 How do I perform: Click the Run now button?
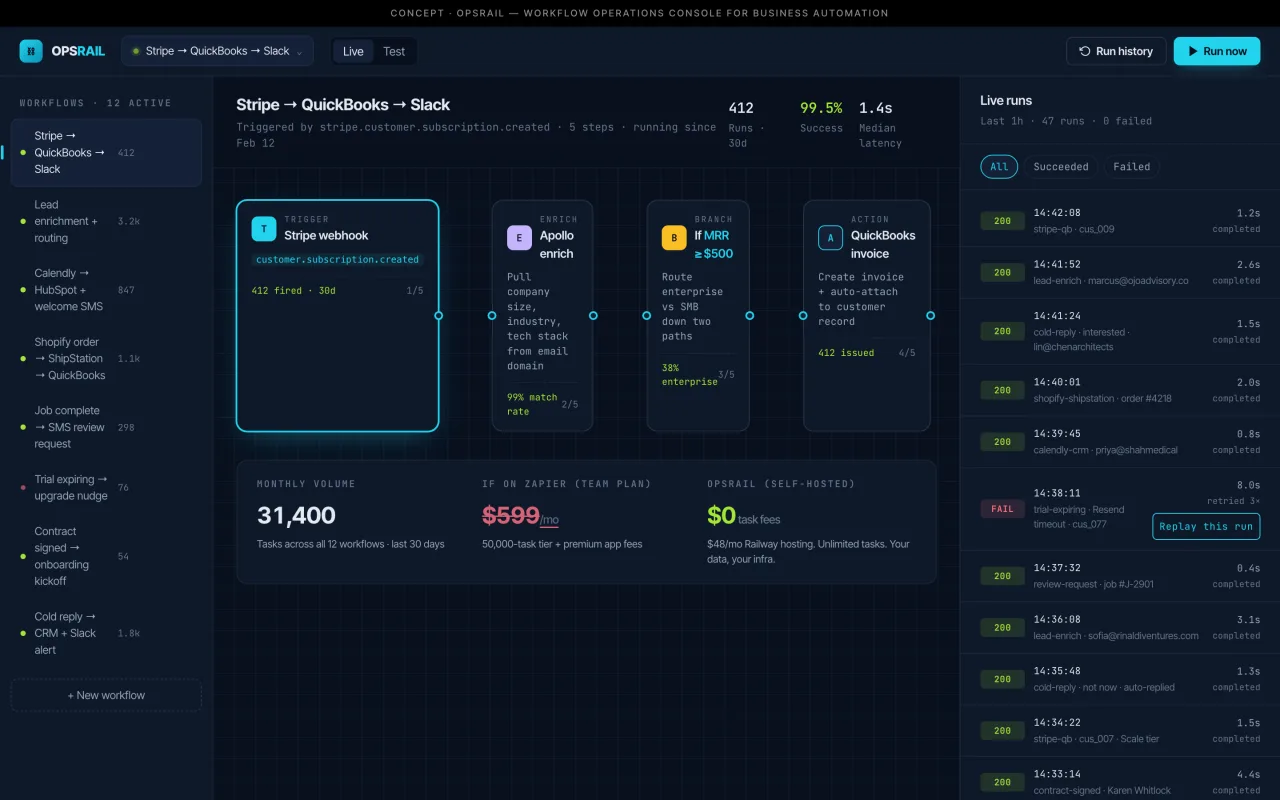1217,51
